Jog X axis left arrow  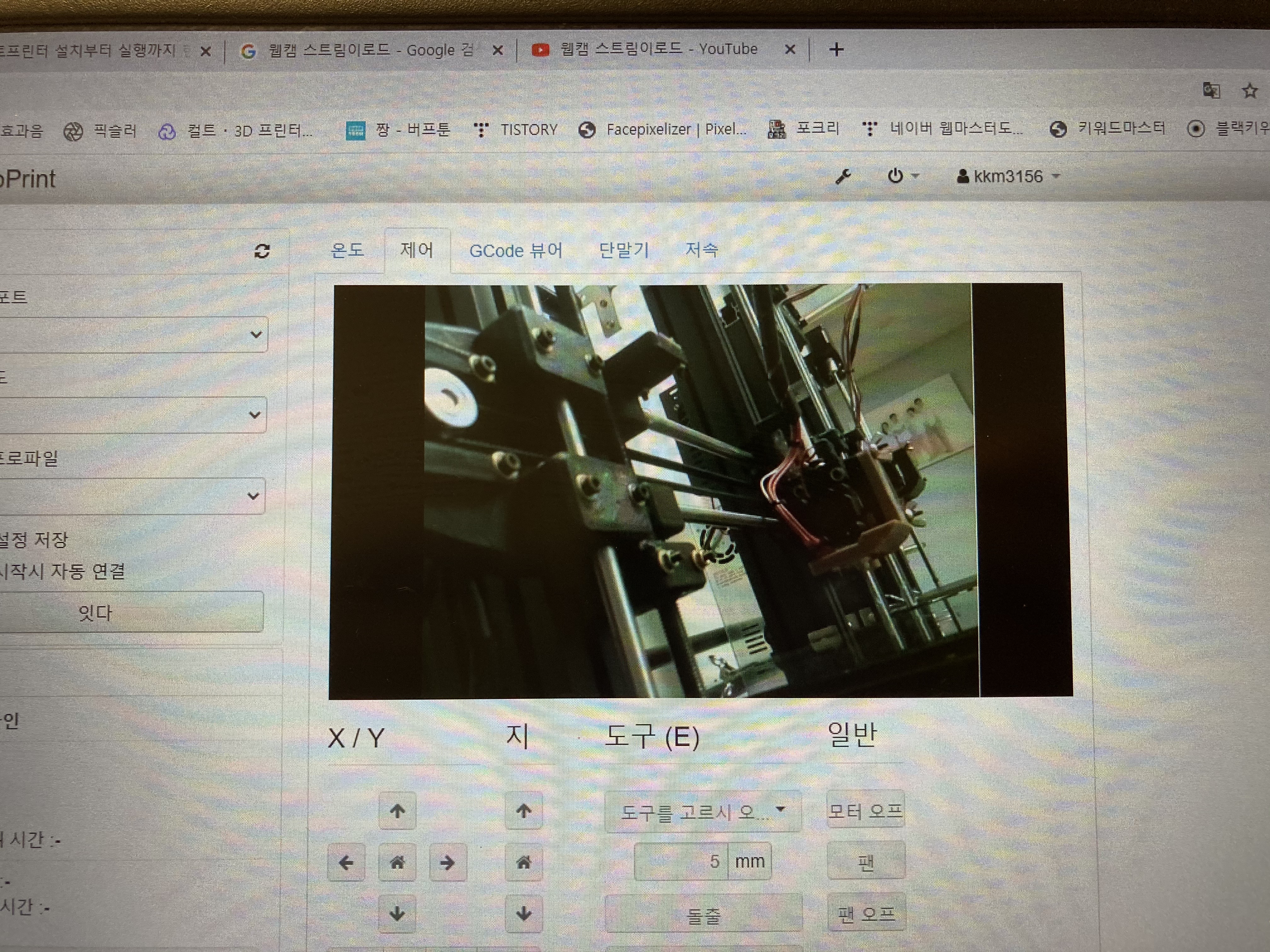pyautogui.click(x=346, y=862)
